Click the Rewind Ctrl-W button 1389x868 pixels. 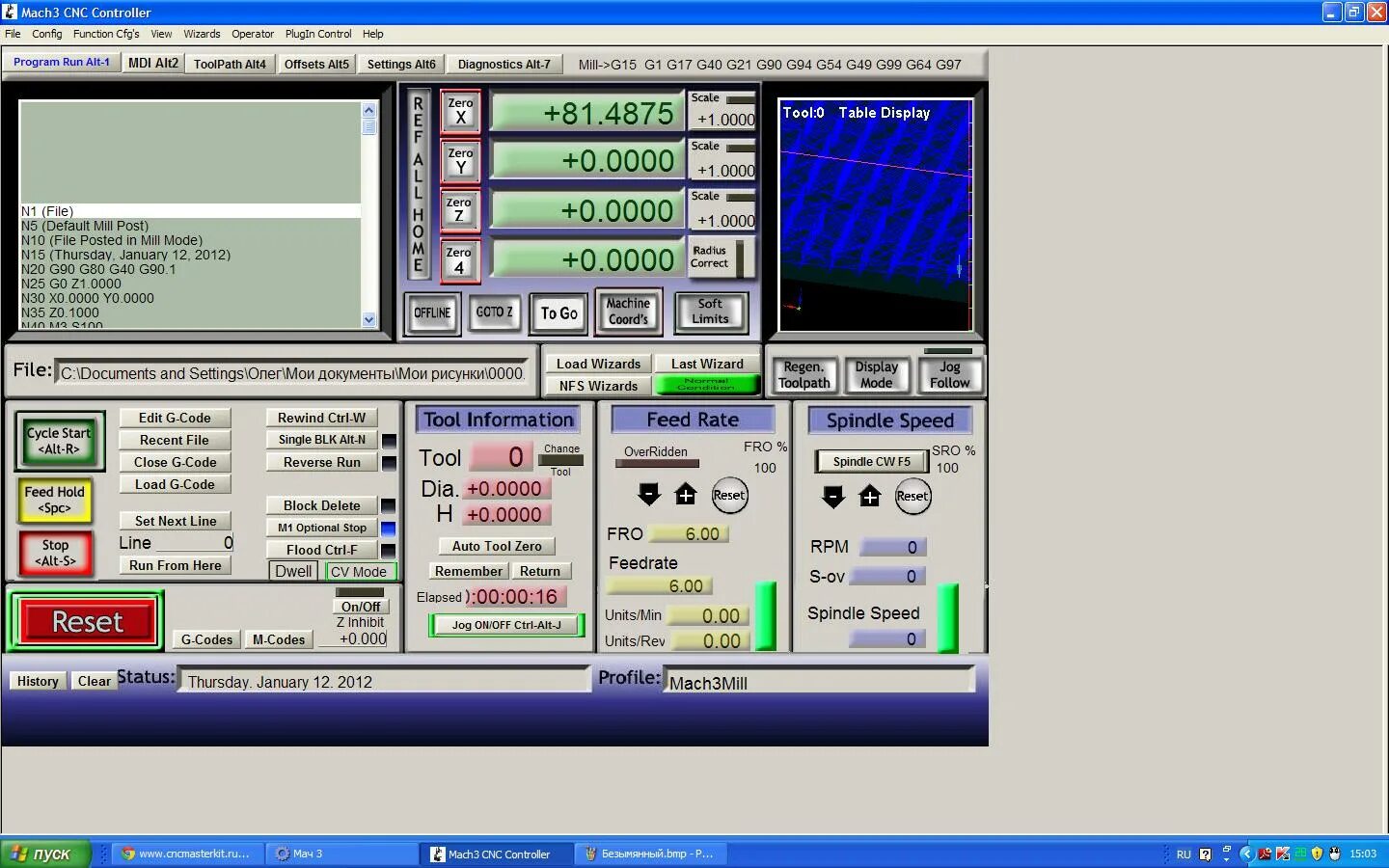[321, 418]
